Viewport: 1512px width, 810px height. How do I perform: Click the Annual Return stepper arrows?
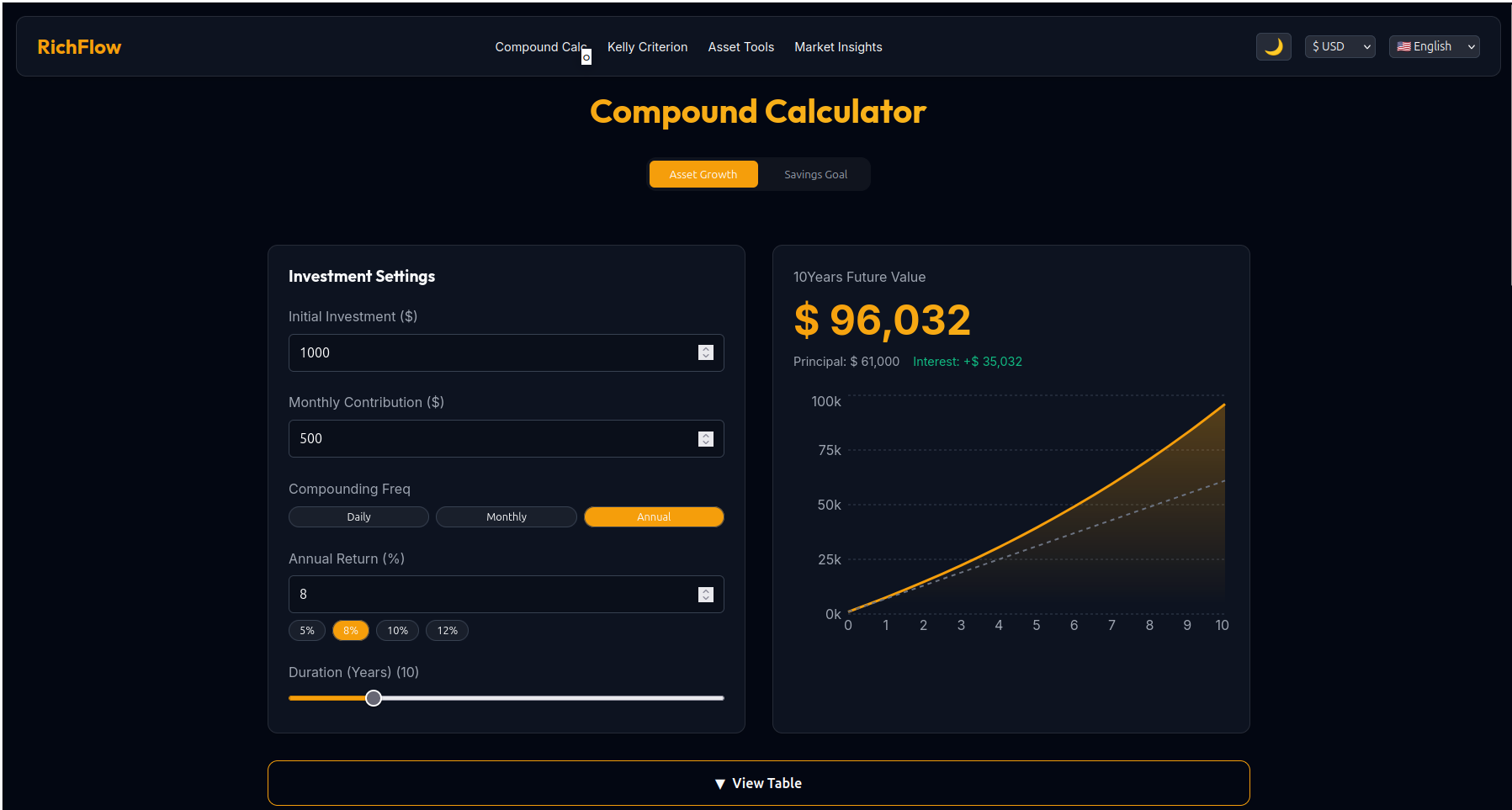pyautogui.click(x=705, y=594)
